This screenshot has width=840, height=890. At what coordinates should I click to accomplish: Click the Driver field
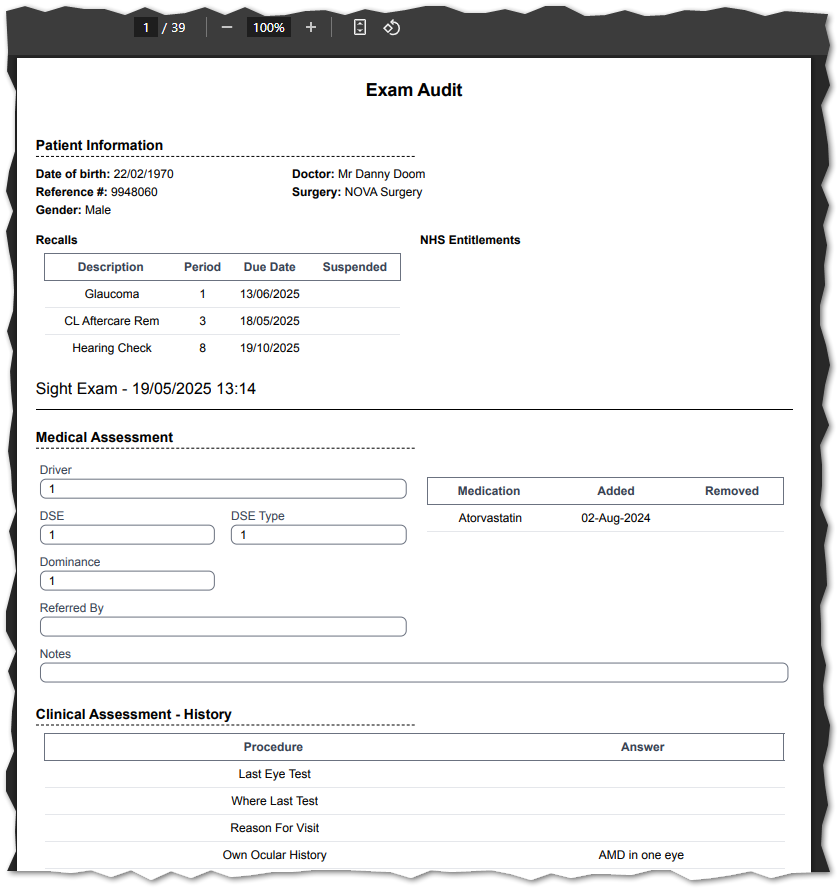point(223,489)
